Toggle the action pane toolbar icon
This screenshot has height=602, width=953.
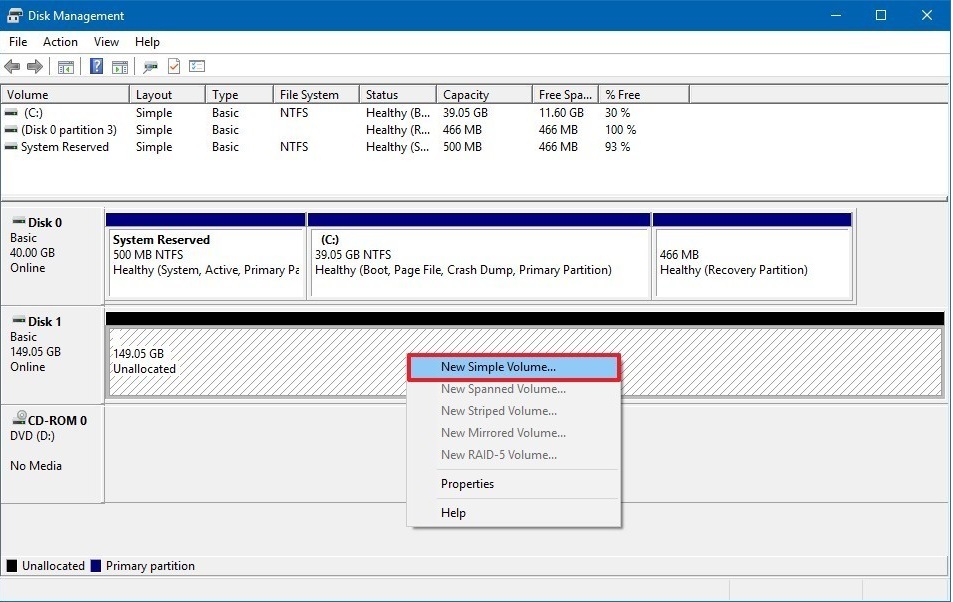pos(119,66)
